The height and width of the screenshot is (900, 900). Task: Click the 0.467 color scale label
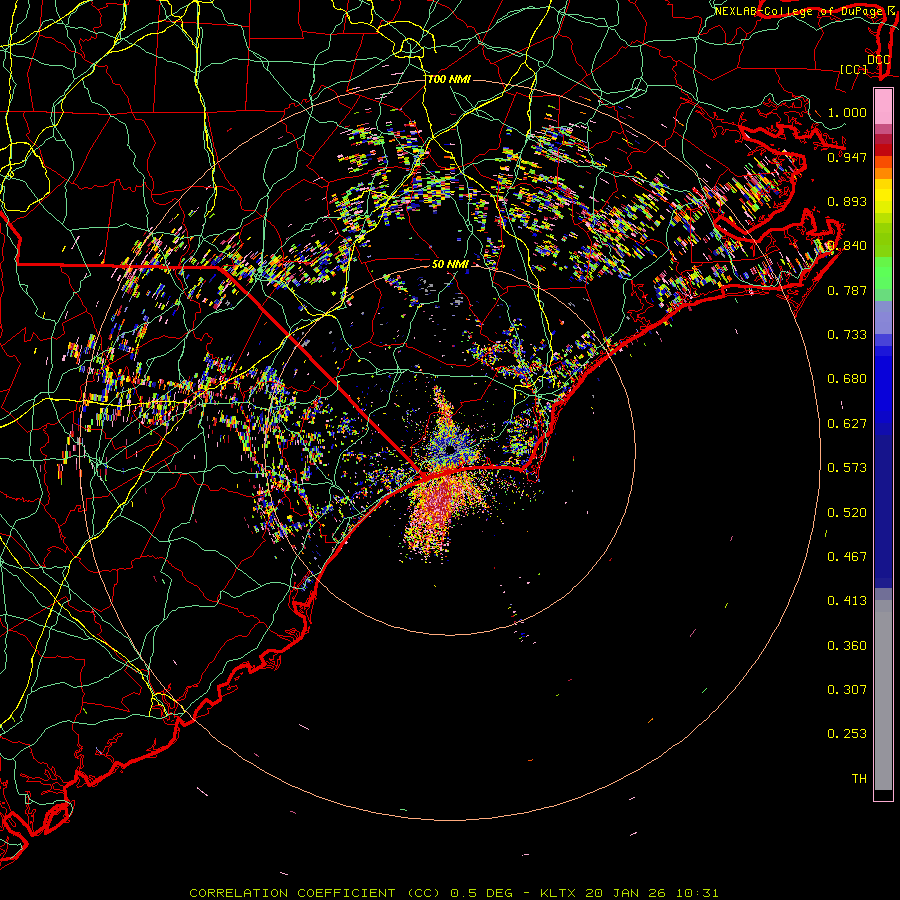847,557
